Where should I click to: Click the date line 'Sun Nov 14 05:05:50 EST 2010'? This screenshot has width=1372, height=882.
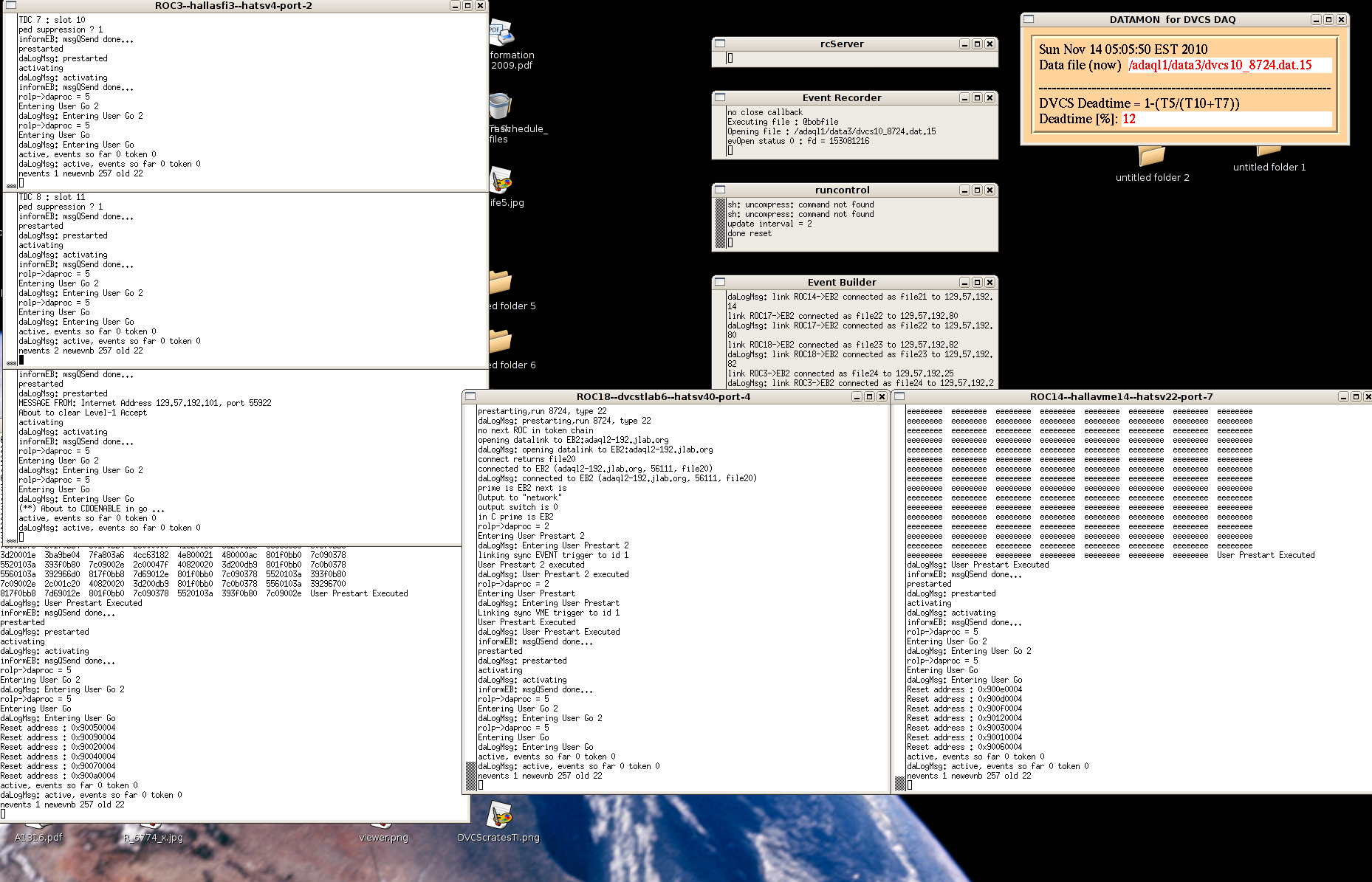click(x=1123, y=49)
